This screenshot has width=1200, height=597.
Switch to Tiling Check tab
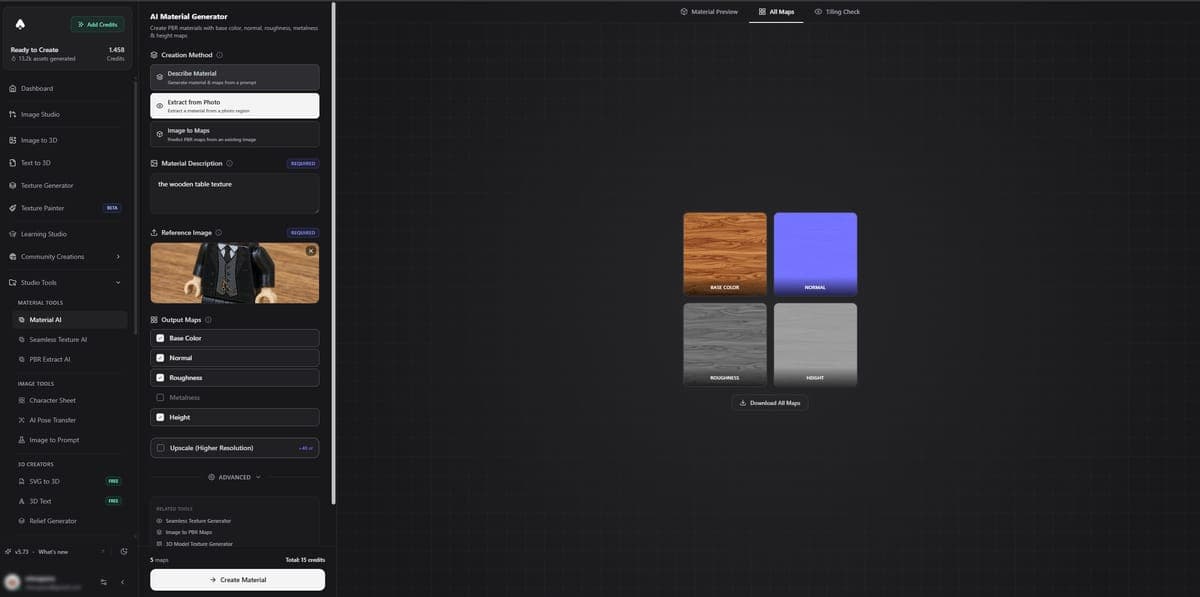(x=837, y=12)
